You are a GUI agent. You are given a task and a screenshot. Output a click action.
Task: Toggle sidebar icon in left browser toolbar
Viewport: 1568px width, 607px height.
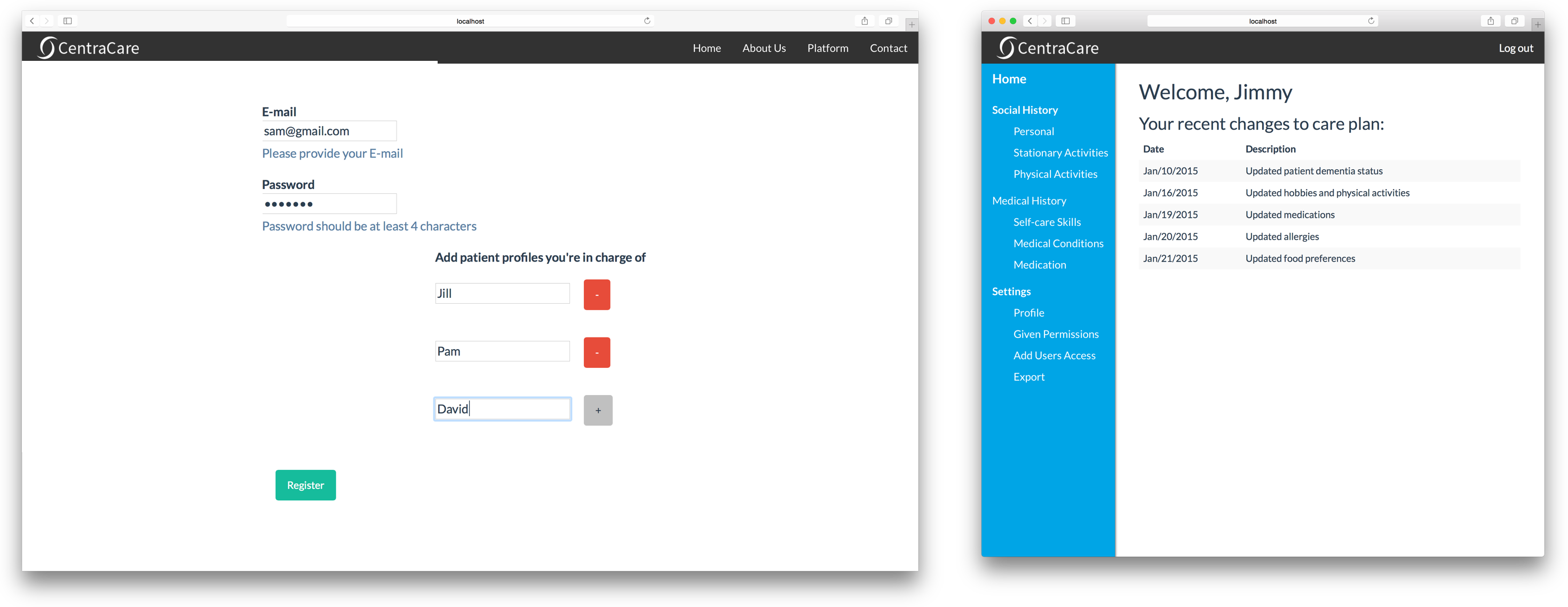[68, 21]
